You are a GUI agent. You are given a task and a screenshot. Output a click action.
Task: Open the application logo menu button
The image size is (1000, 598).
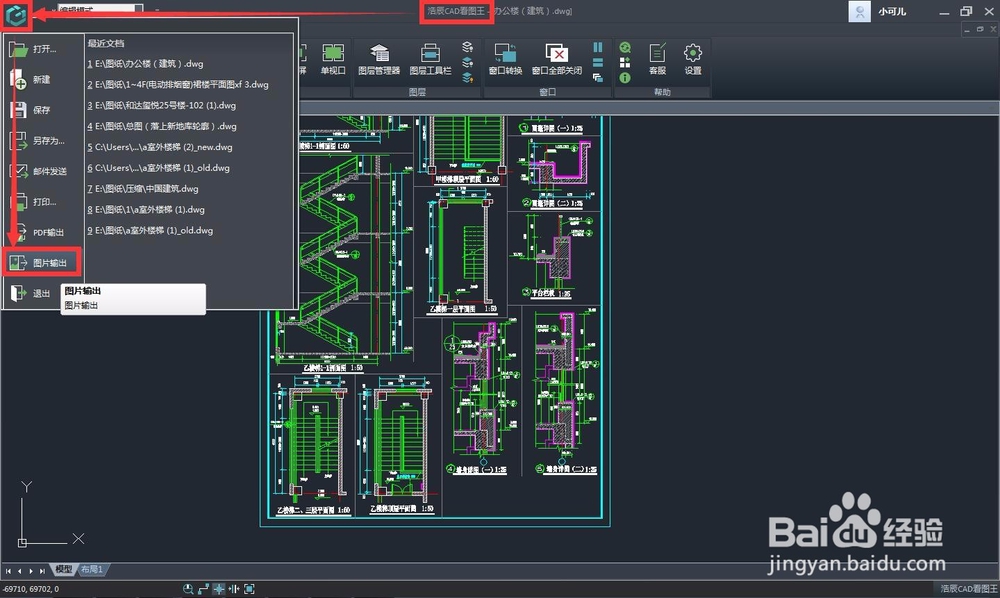coord(16,14)
